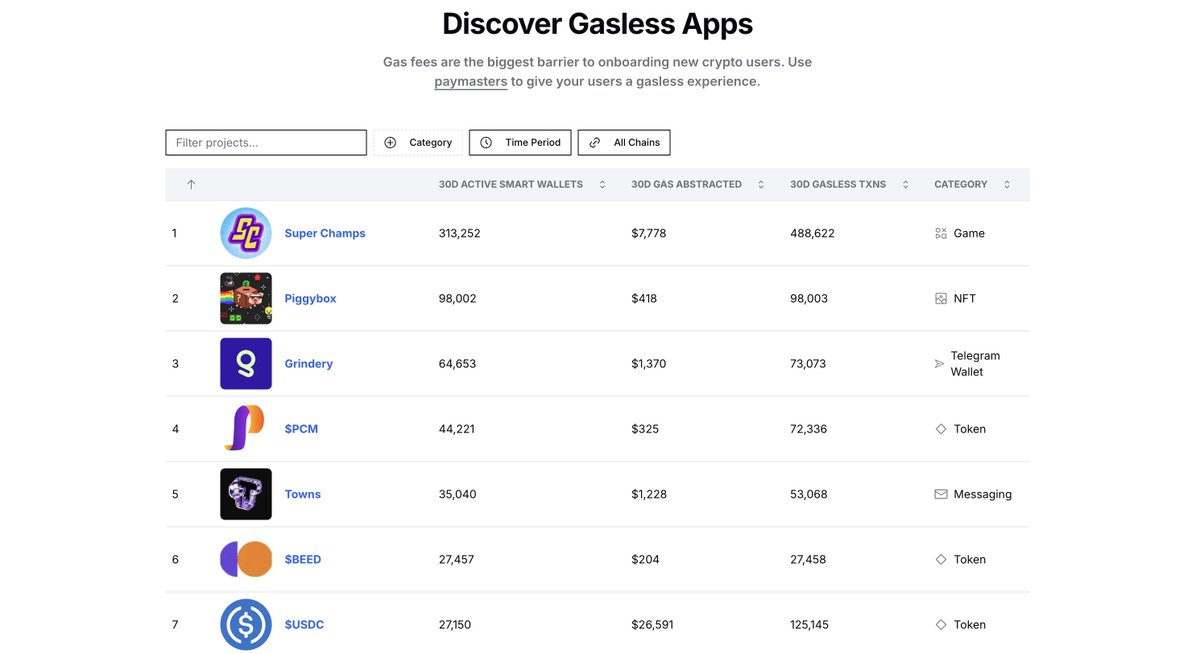1200x654 pixels.
Task: Click the 27,150 wallets value for $USDC
Action: click(x=454, y=625)
